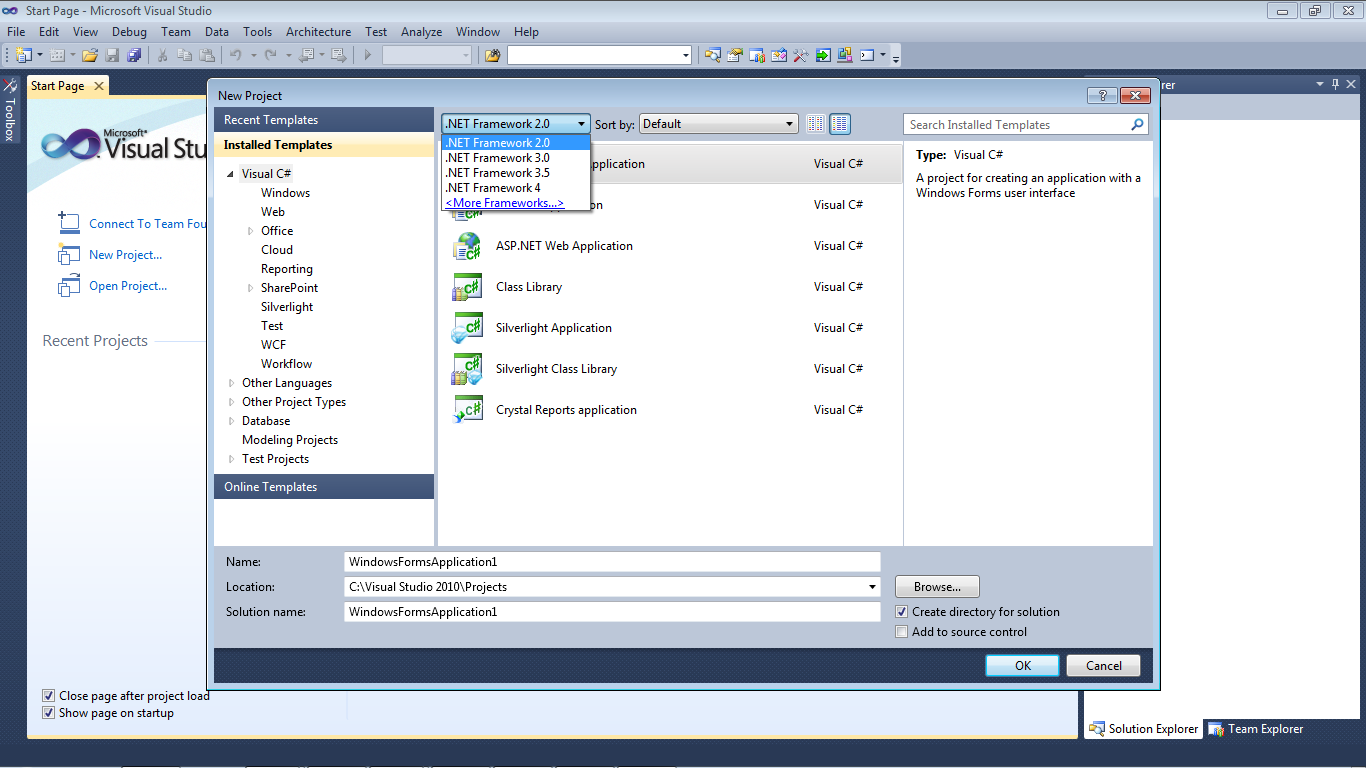Open the find combo box dropdown in toolbar
1366x768 pixels.
pos(685,56)
